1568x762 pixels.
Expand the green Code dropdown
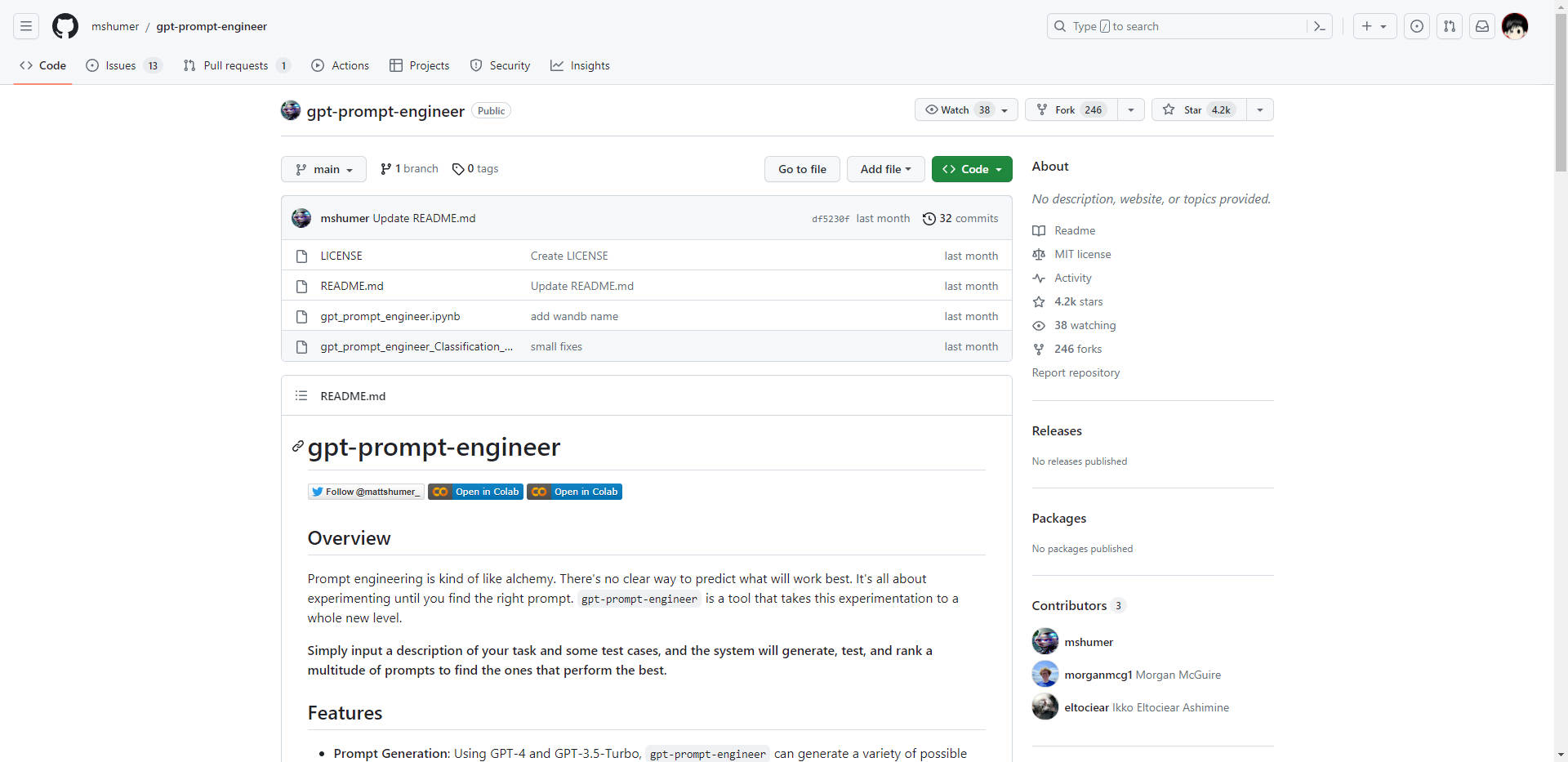pos(972,169)
